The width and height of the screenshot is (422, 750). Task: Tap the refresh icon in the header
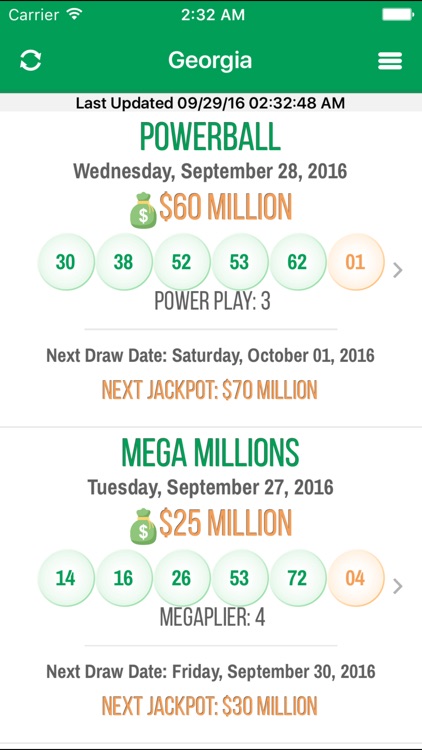tap(31, 61)
